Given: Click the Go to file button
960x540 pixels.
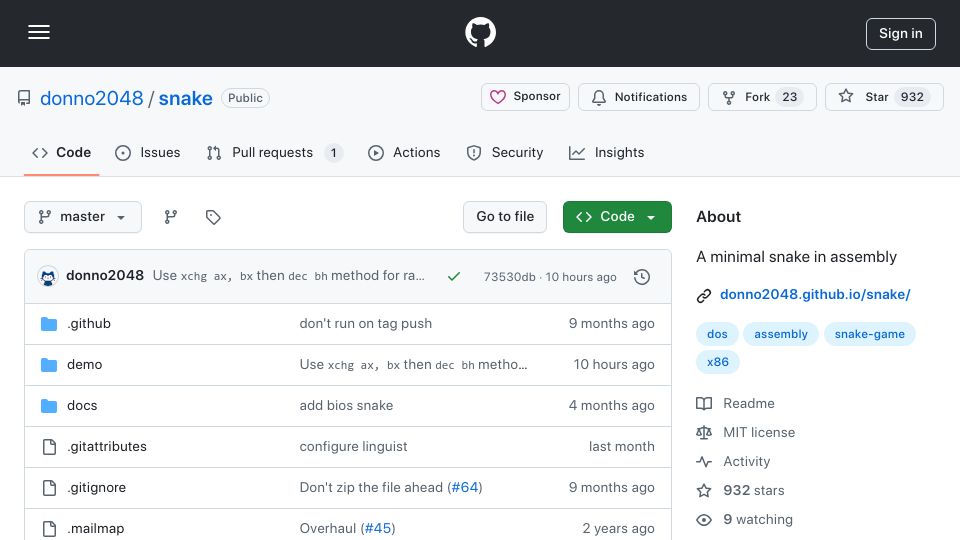Looking at the screenshot, I should tap(505, 217).
